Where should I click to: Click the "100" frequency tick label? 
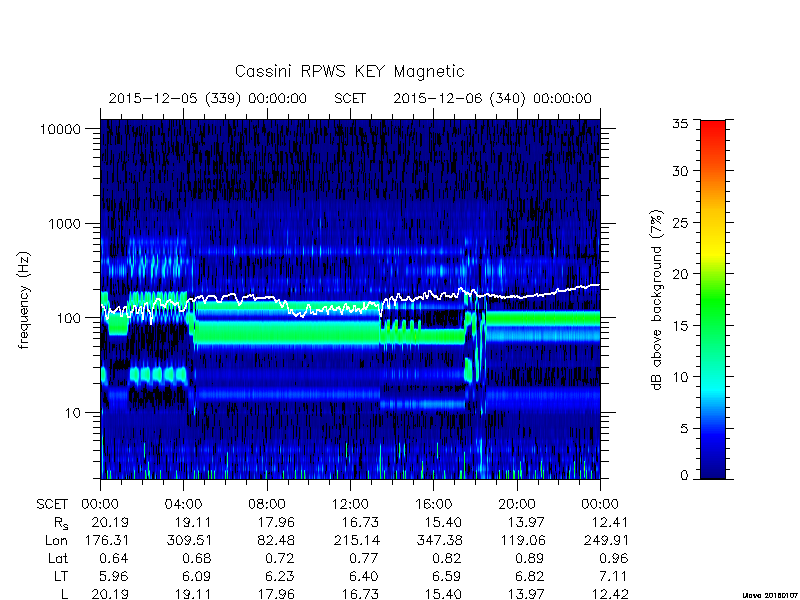(x=68, y=318)
